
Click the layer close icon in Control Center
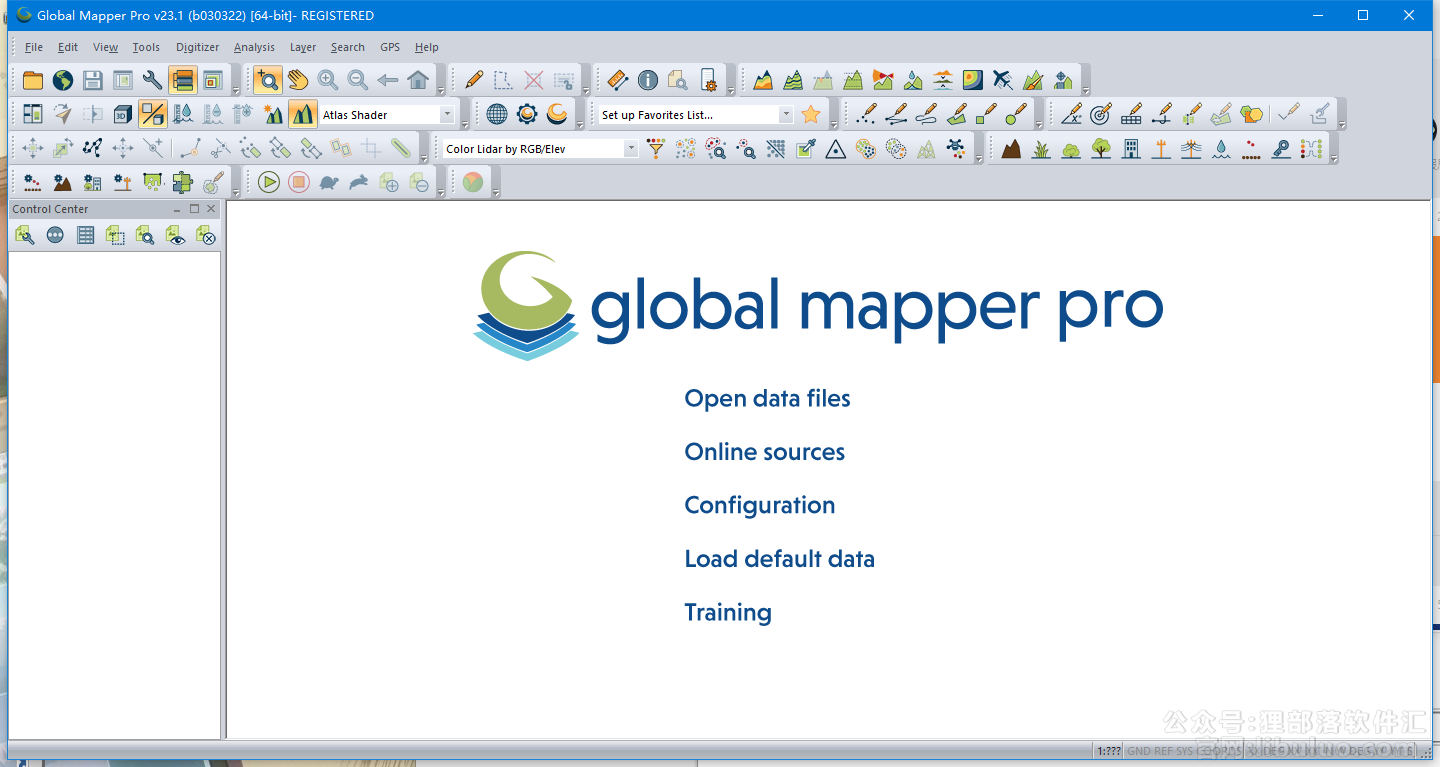206,236
